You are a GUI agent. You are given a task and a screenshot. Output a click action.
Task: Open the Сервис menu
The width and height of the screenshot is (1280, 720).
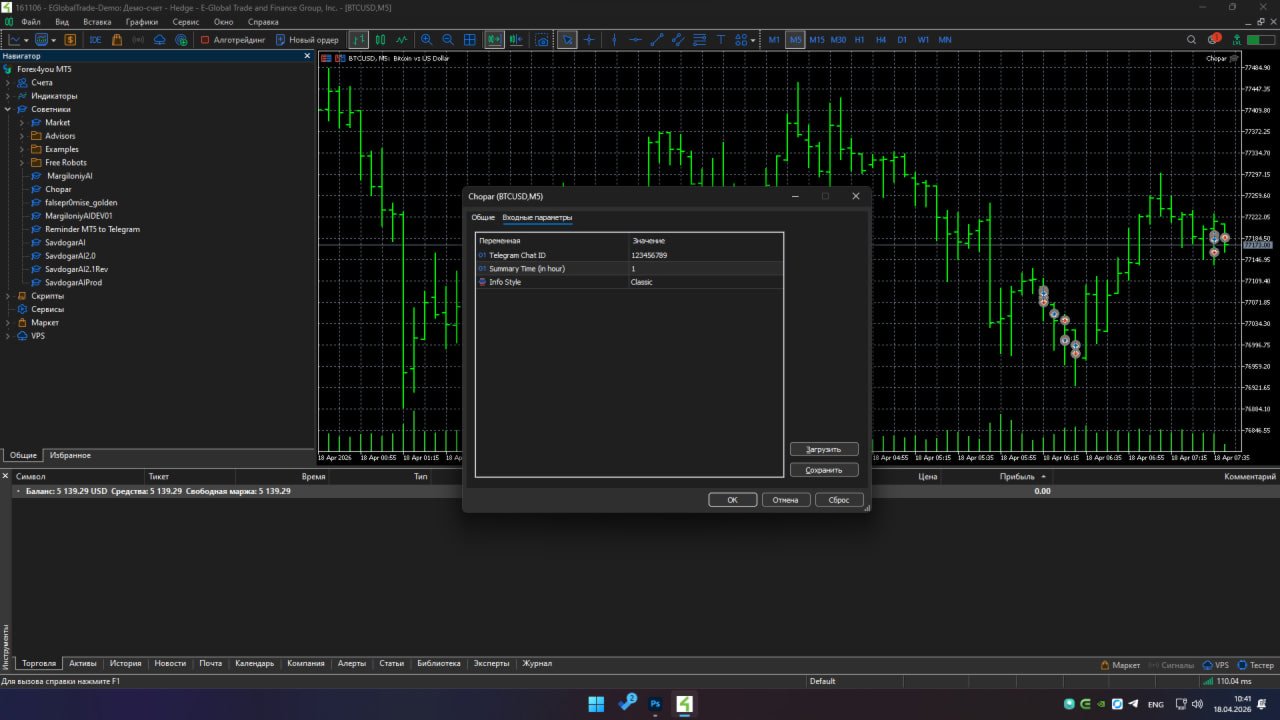tap(185, 21)
